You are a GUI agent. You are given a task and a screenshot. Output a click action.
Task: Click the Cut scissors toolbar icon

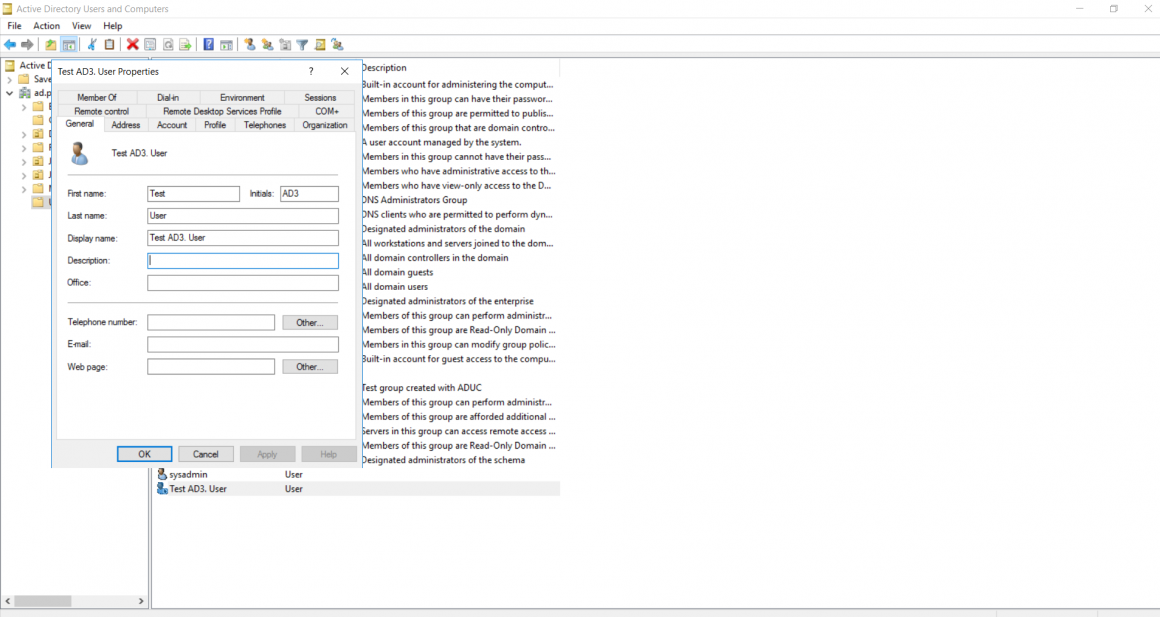pyautogui.click(x=92, y=45)
